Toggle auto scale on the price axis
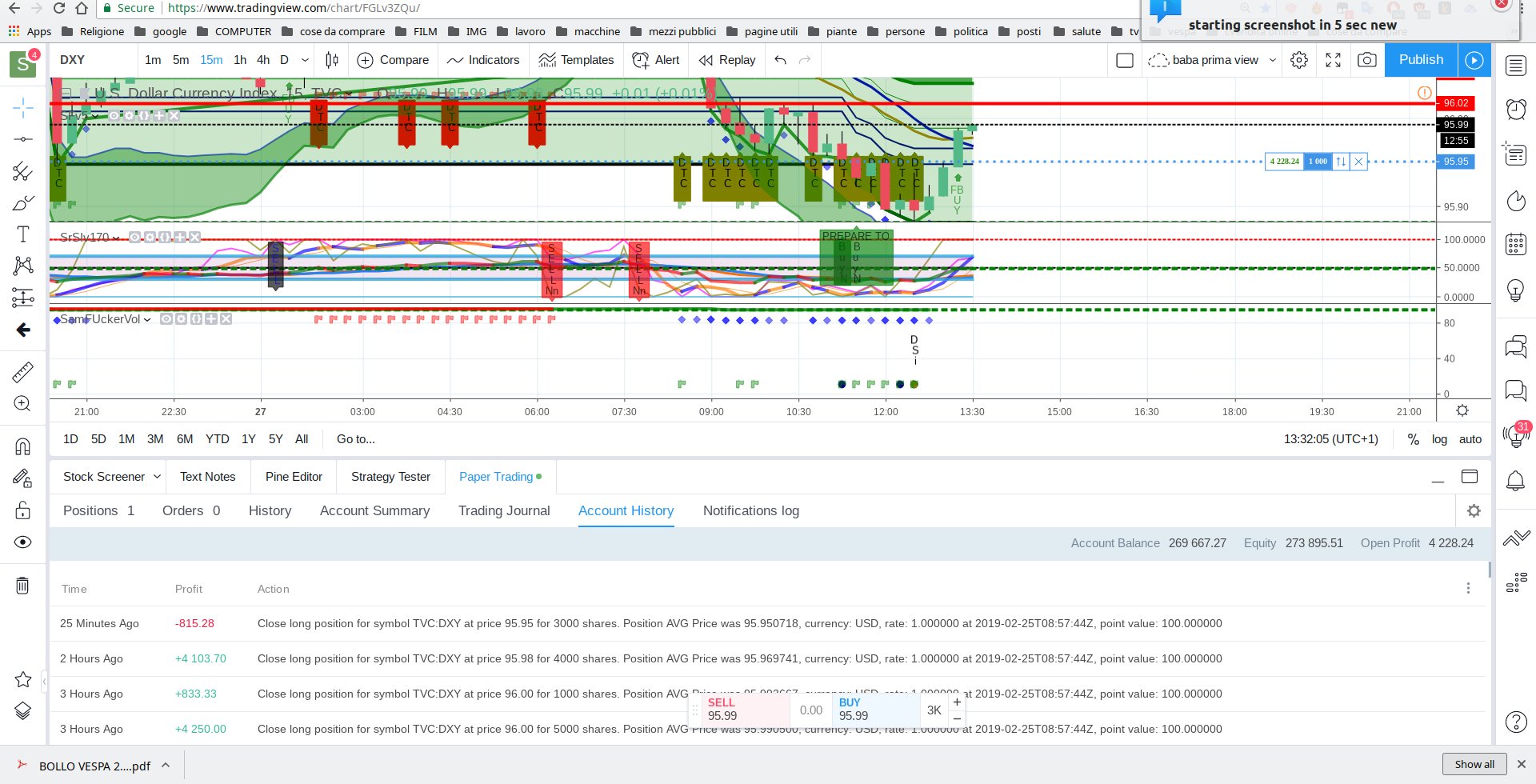Viewport: 1536px width, 784px height. 1470,439
